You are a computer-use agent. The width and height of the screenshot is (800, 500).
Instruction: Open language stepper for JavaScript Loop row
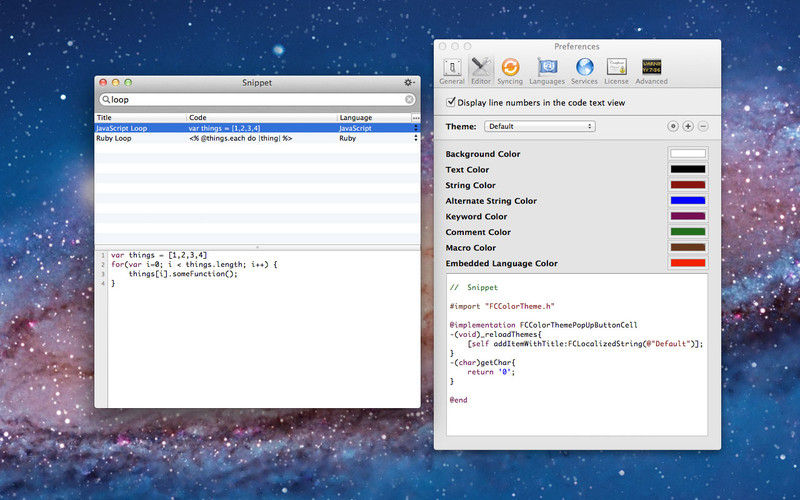[416, 128]
